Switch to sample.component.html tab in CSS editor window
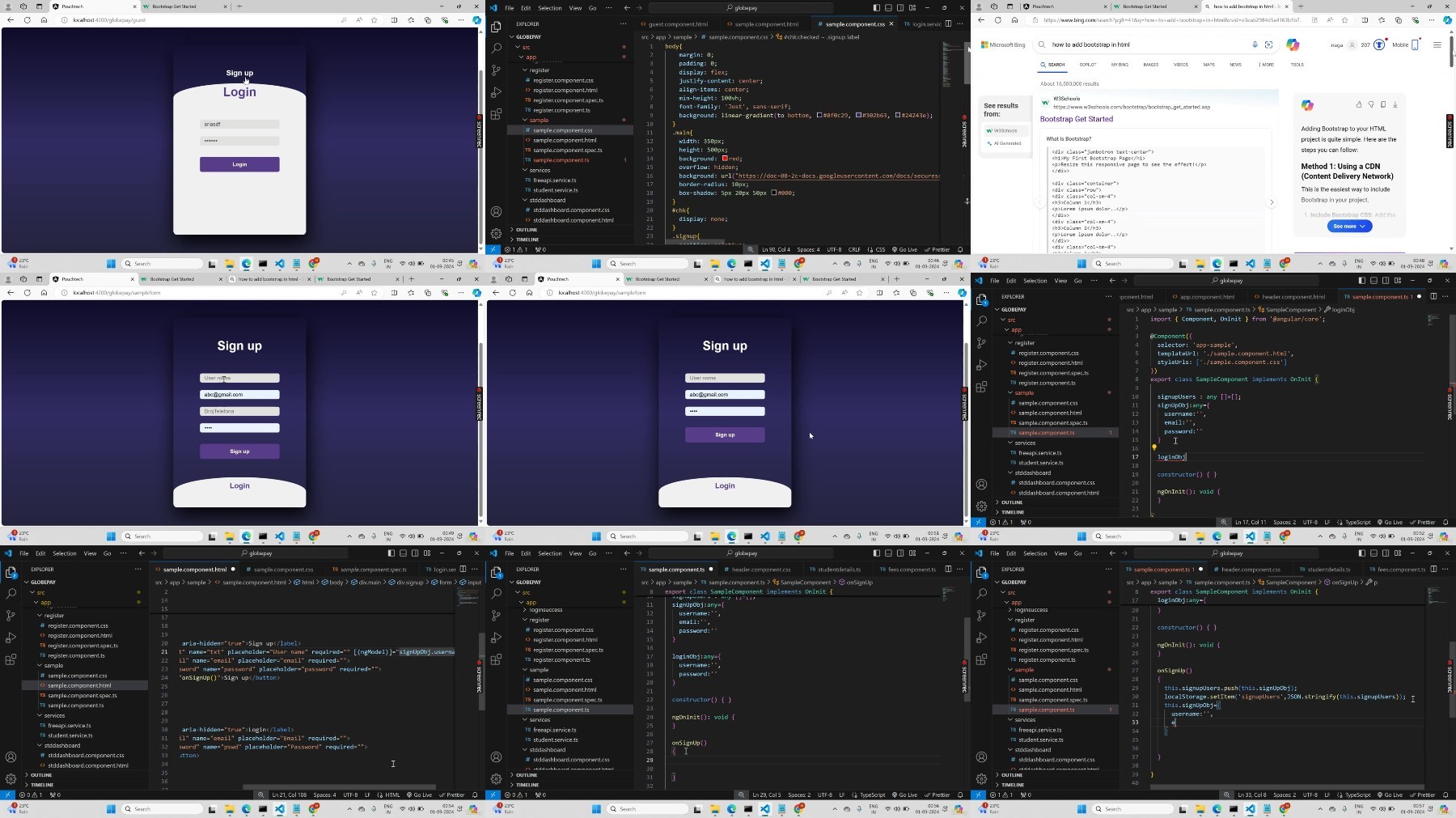 point(766,24)
